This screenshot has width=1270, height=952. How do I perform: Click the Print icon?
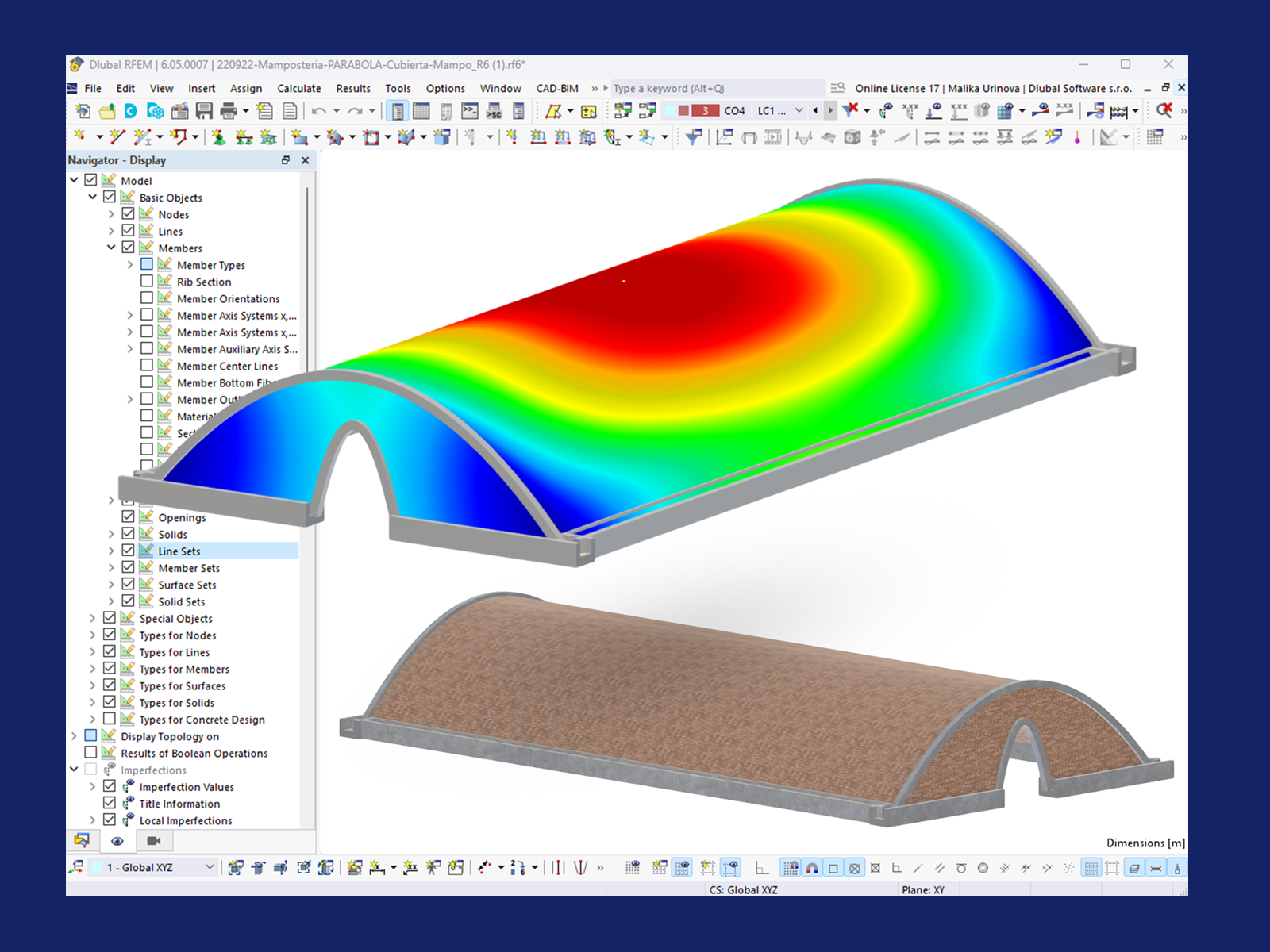coord(229,111)
